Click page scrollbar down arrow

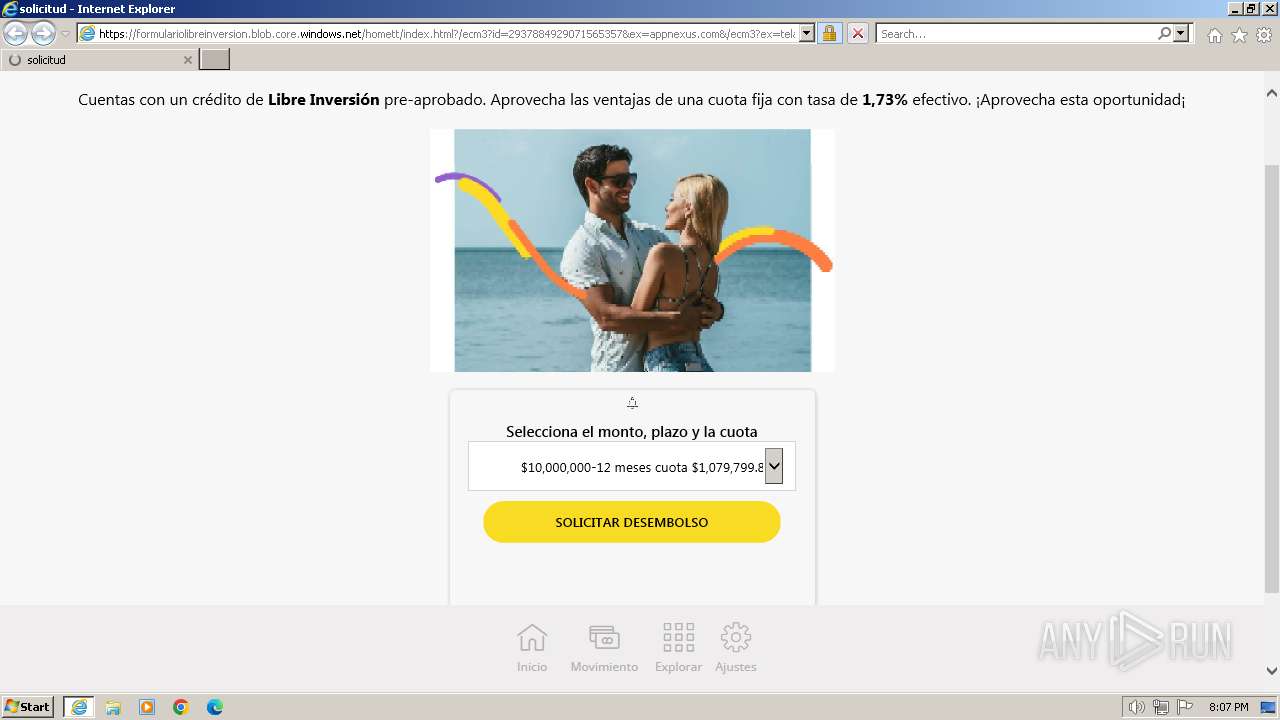[1272, 671]
